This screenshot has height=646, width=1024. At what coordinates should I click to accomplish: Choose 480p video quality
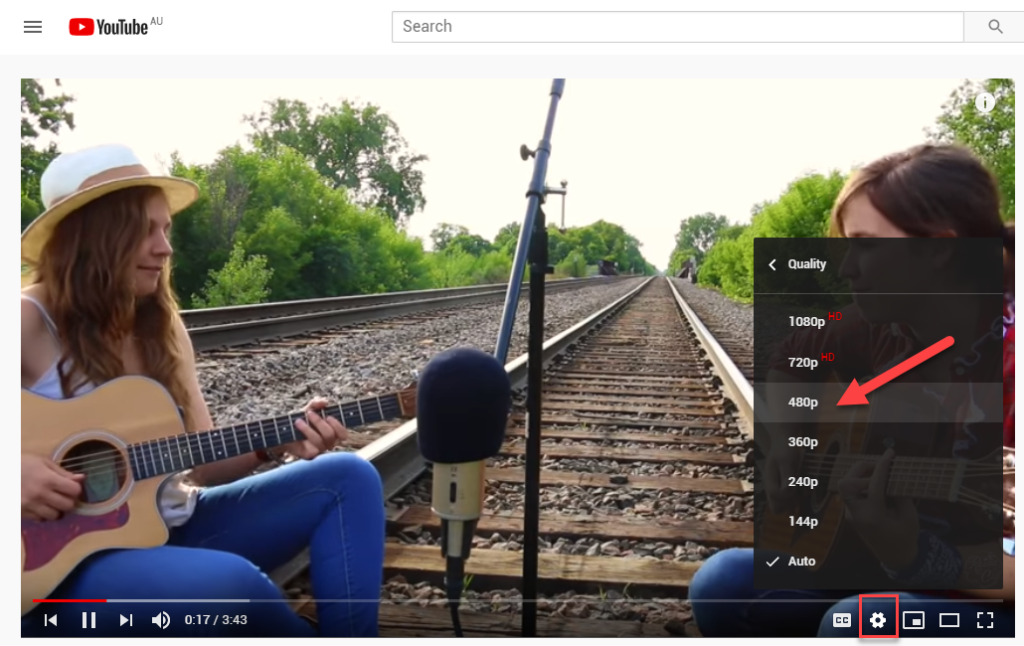click(x=878, y=402)
